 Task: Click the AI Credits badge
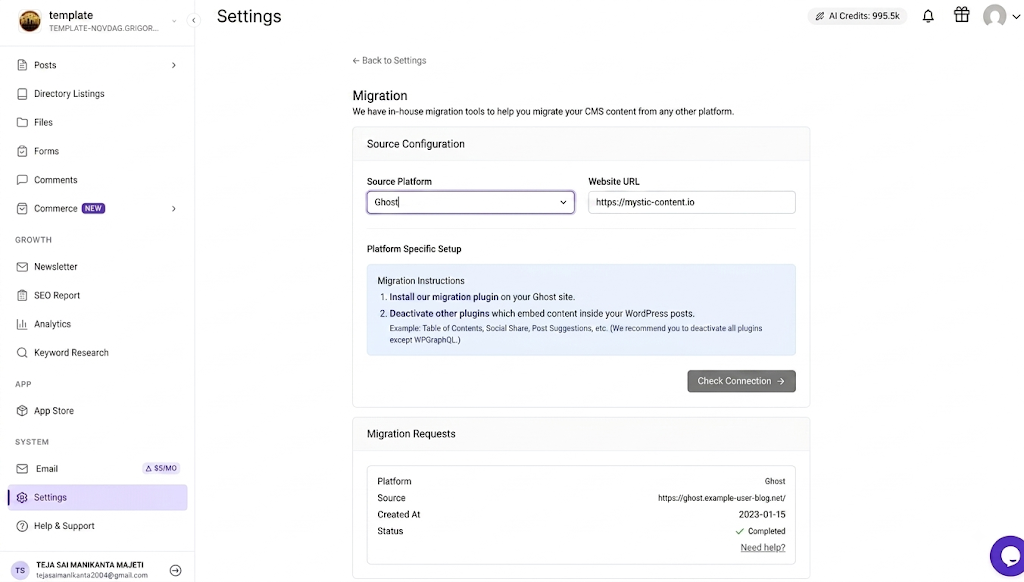pos(857,16)
